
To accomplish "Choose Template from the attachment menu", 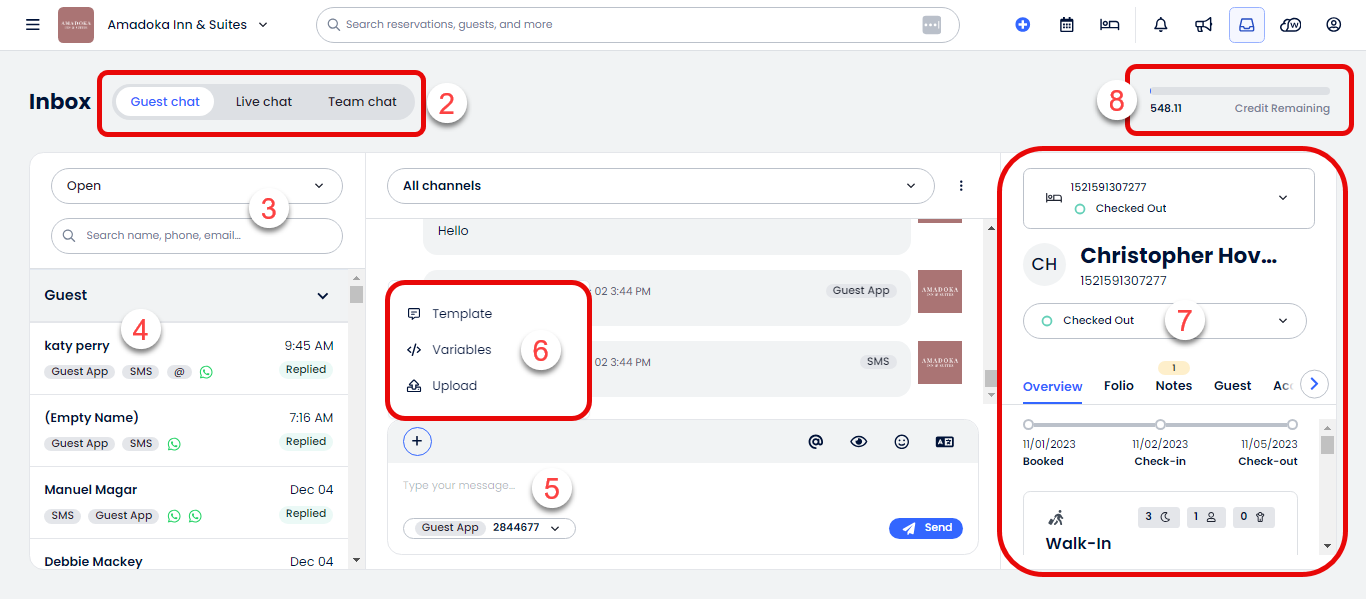I will tap(450, 314).
